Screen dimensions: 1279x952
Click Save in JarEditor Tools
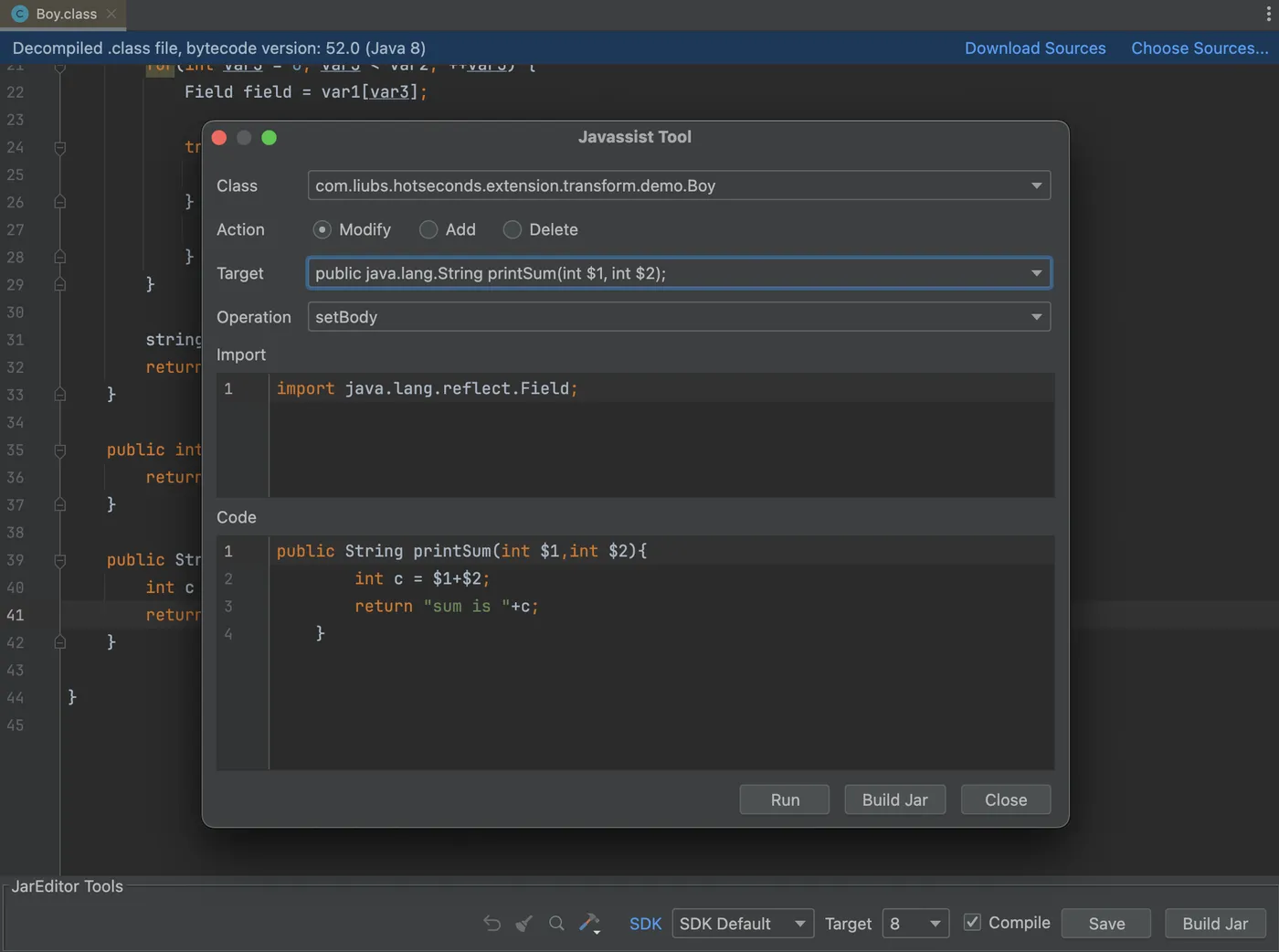click(1106, 924)
